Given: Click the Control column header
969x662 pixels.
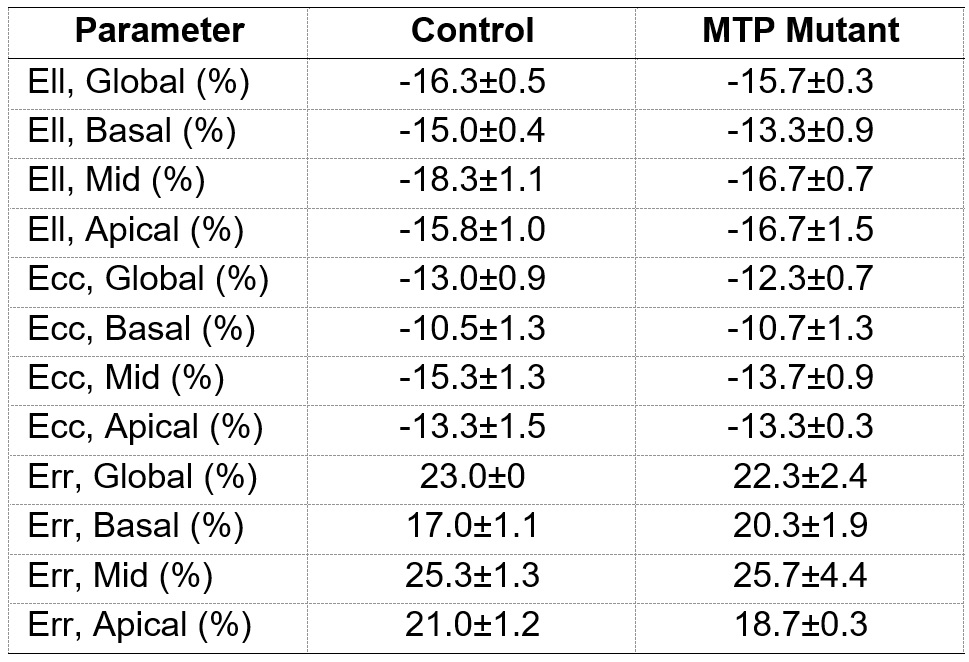Looking at the screenshot, I should pos(473,30).
